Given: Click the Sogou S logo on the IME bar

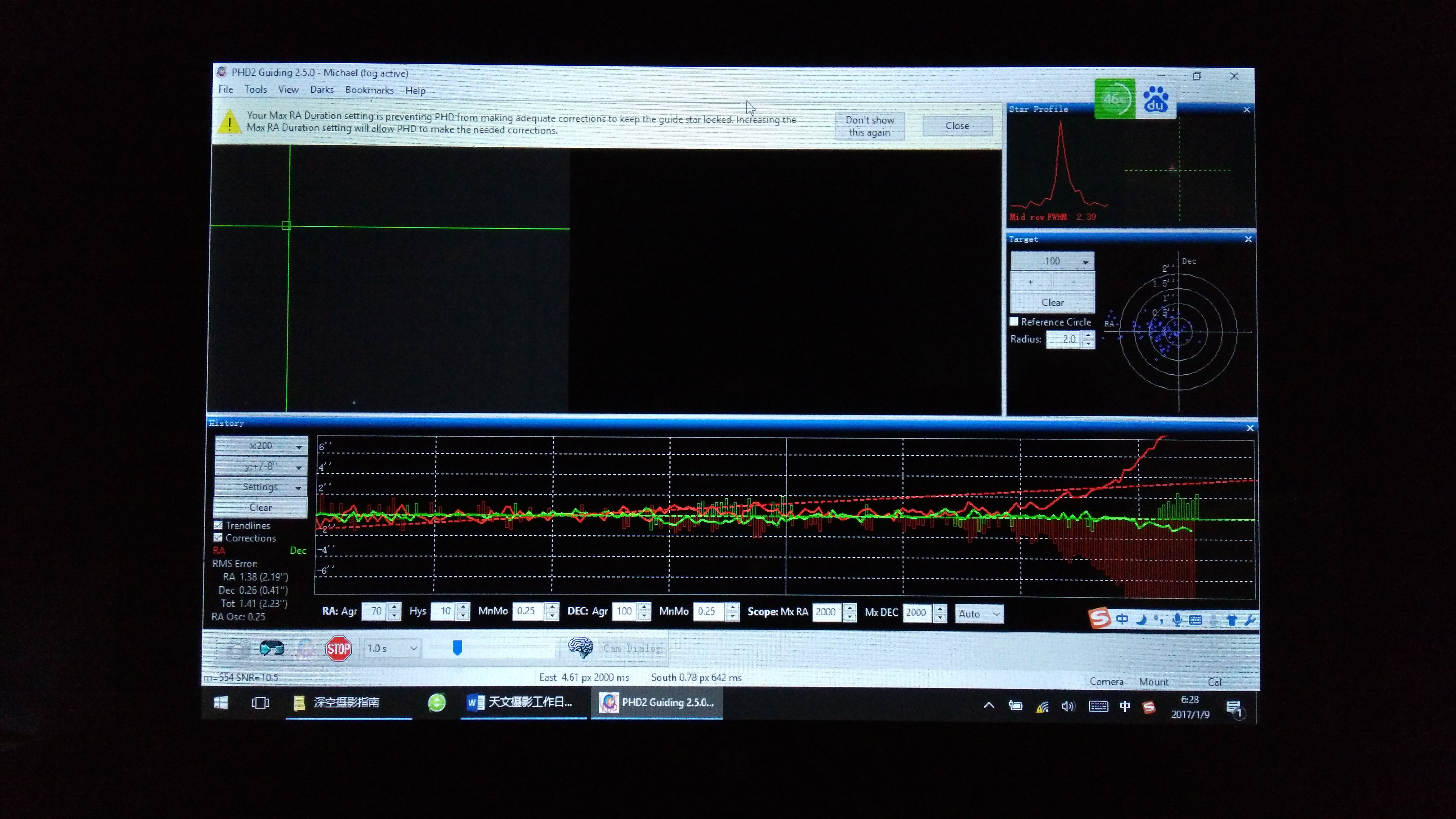Looking at the screenshot, I should [1099, 618].
